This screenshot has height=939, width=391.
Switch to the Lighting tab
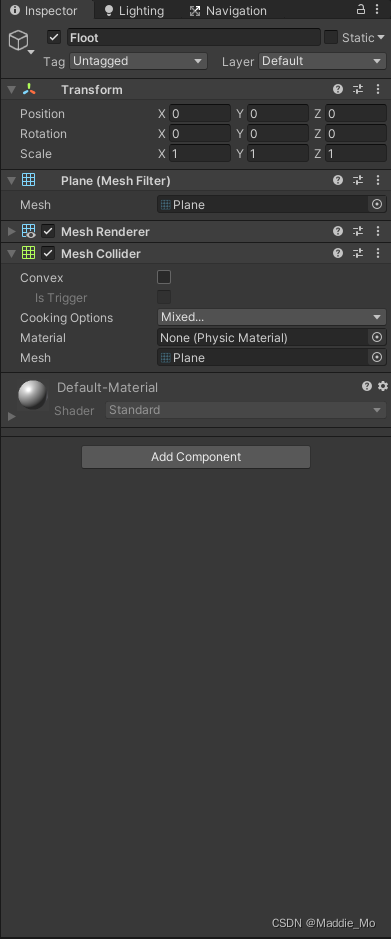(134, 11)
